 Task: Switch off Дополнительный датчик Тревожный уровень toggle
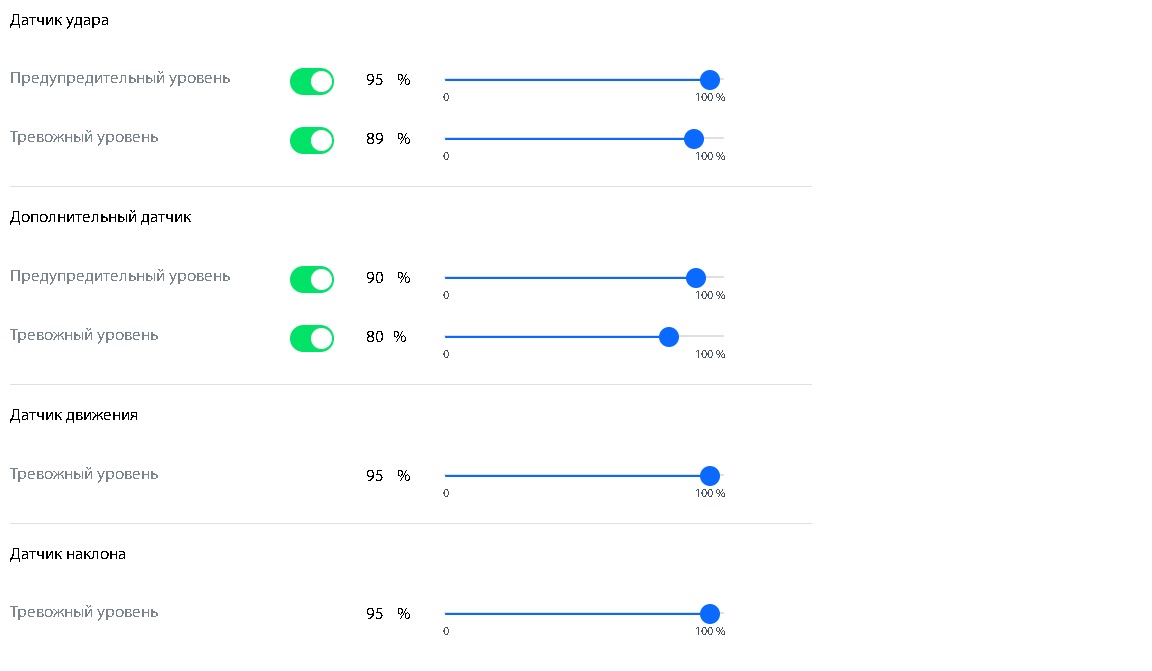311,339
